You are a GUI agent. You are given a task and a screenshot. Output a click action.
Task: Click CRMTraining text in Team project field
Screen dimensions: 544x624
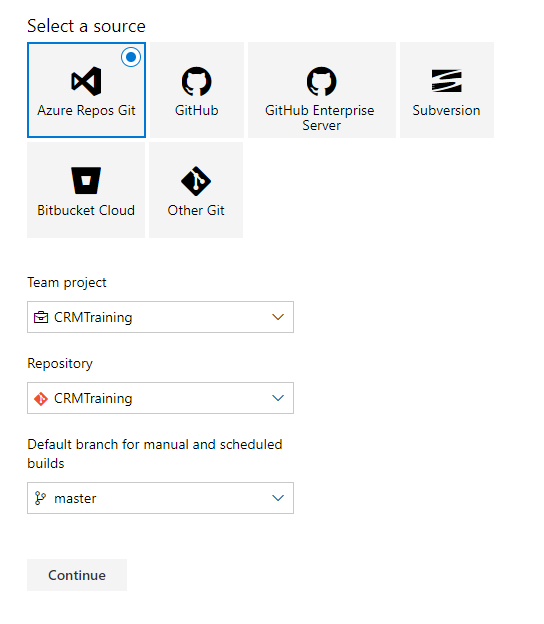tap(93, 318)
